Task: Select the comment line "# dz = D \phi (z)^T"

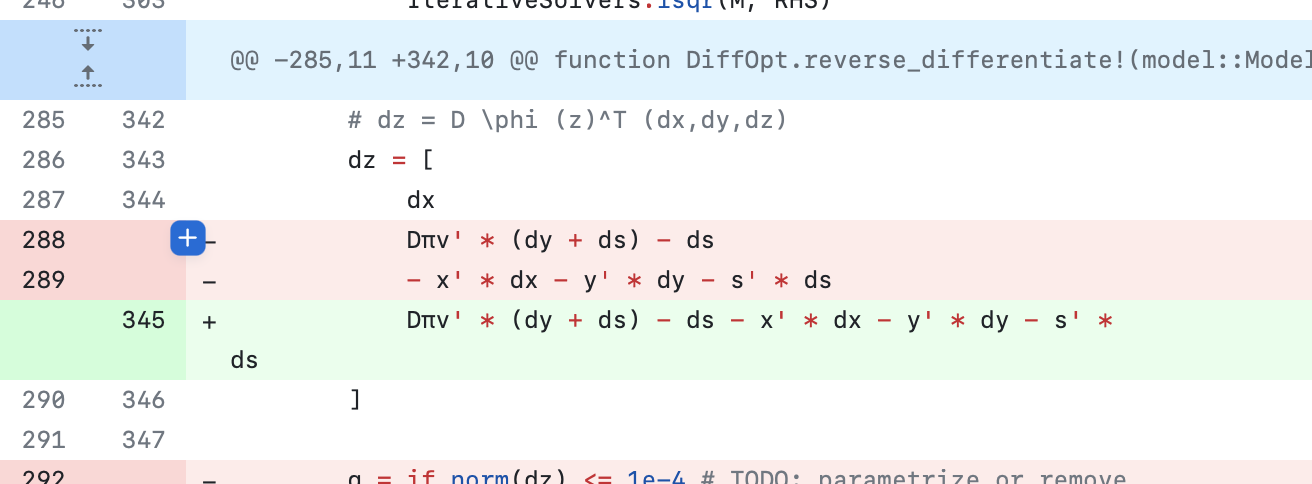Action: pos(568,121)
